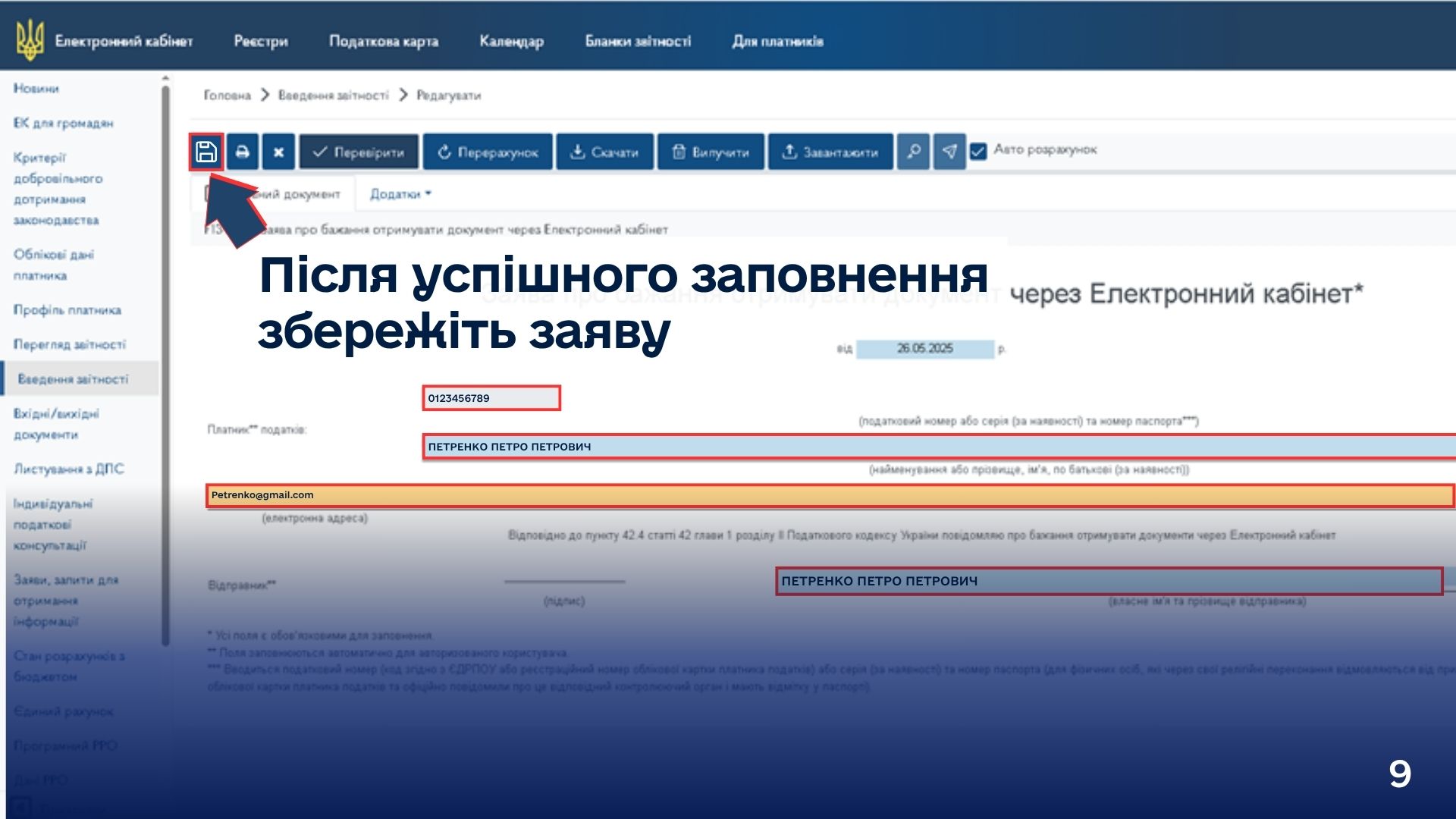Save the form with the floppy disk icon
This screenshot has height=819, width=1456.
(206, 152)
